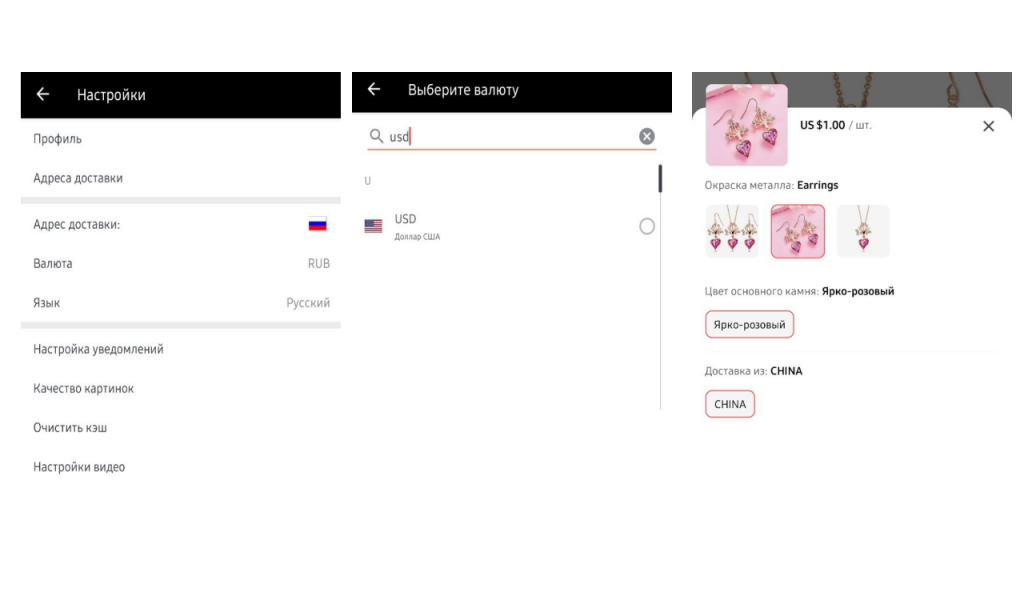Clear the usd search text
1024x600 pixels.
click(x=647, y=136)
